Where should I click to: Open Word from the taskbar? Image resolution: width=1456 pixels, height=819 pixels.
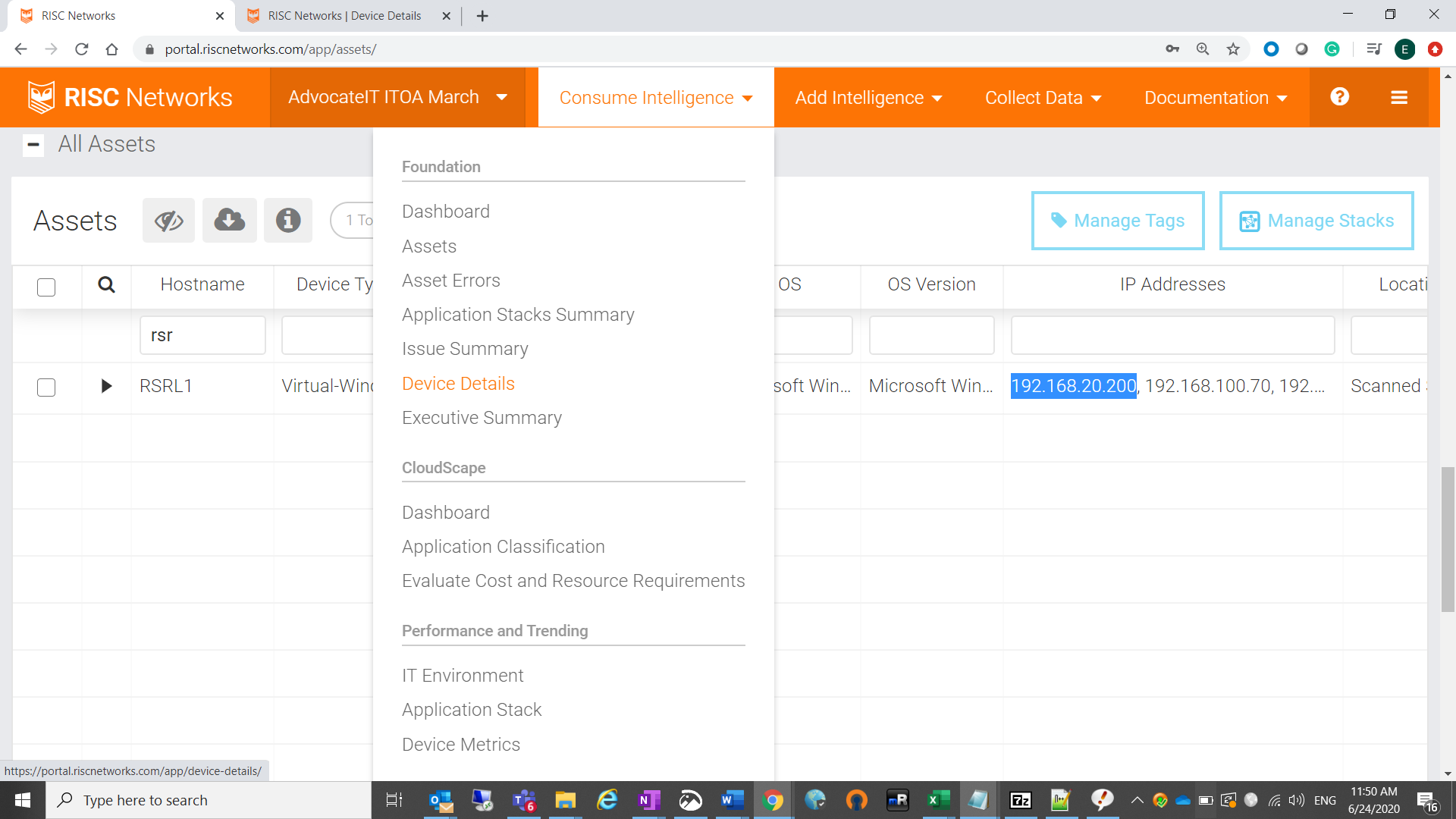(732, 800)
